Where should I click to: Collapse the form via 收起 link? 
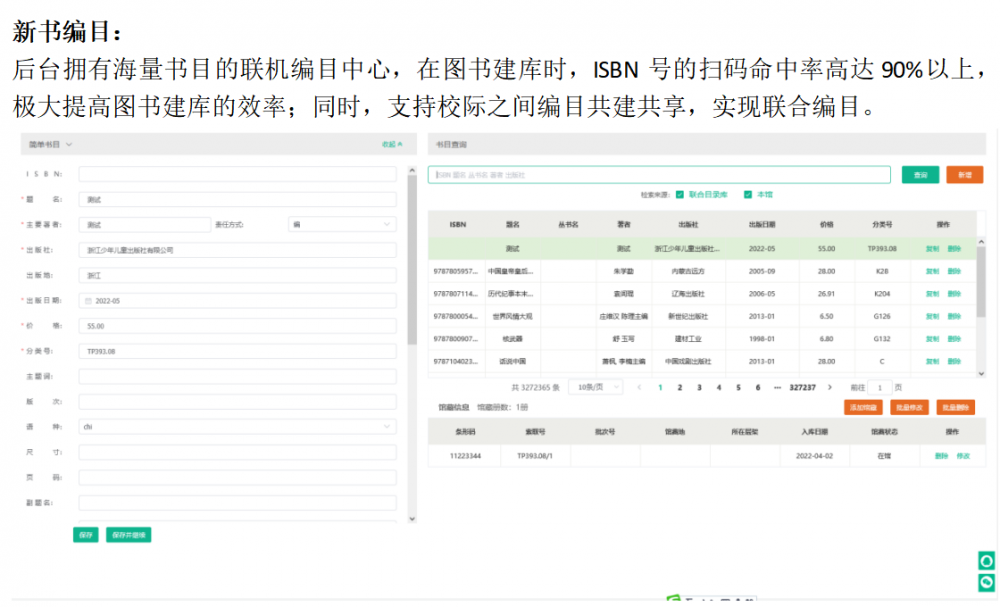tap(391, 145)
